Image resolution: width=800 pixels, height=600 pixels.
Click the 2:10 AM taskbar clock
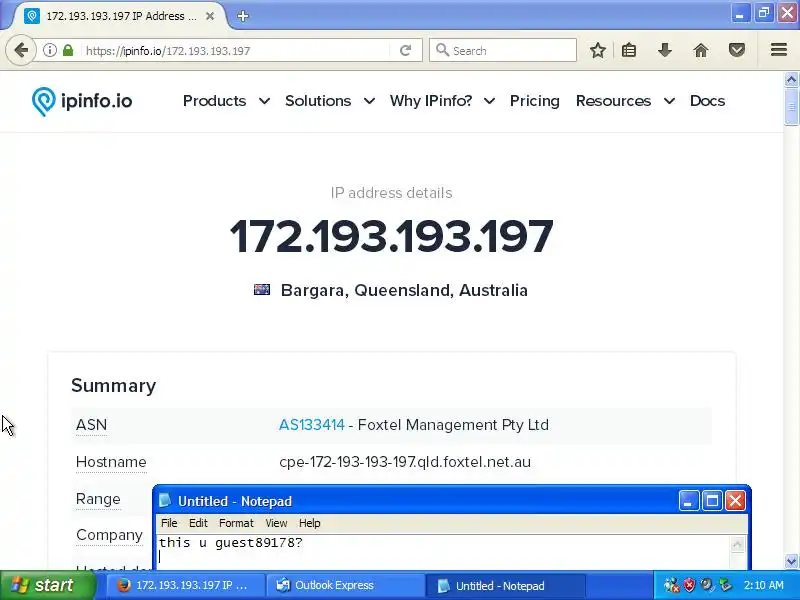pos(763,585)
